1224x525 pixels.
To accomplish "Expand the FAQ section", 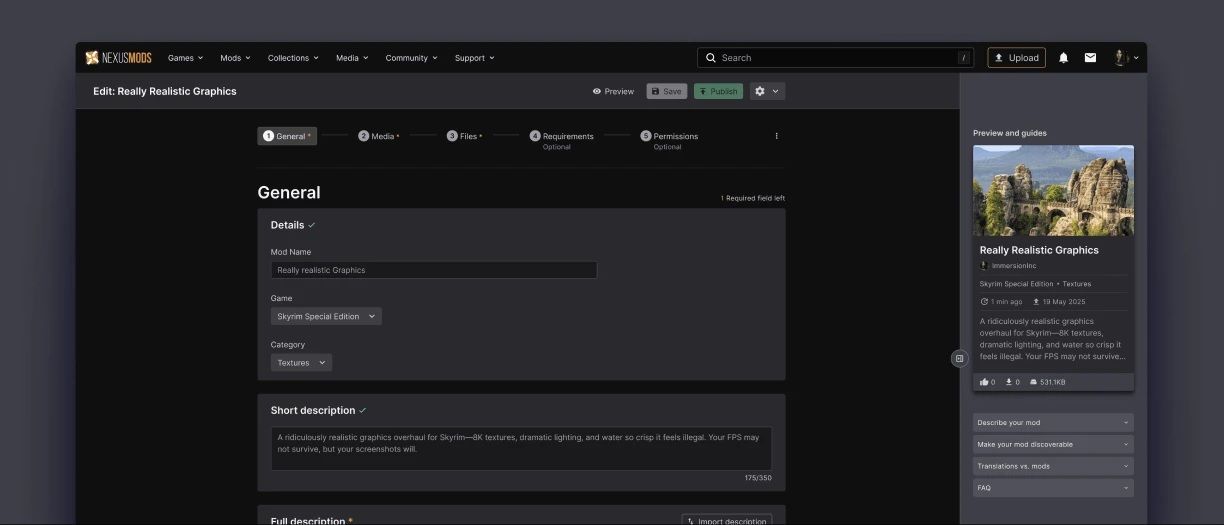I will 1053,488.
